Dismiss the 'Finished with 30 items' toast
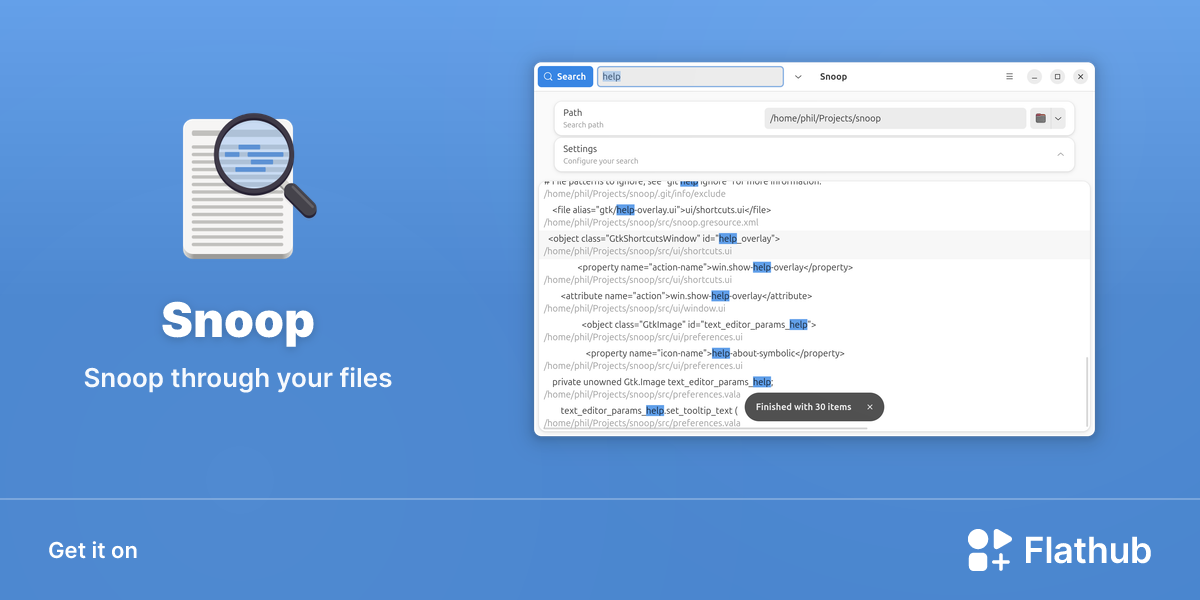This screenshot has height=600, width=1200. click(870, 407)
